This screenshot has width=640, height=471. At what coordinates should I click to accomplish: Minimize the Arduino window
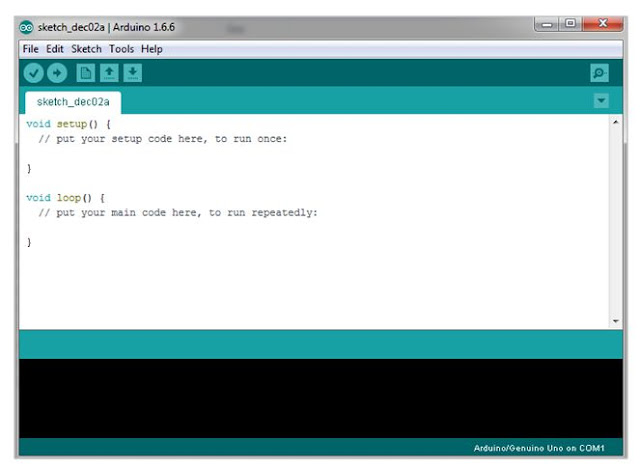pos(547,24)
